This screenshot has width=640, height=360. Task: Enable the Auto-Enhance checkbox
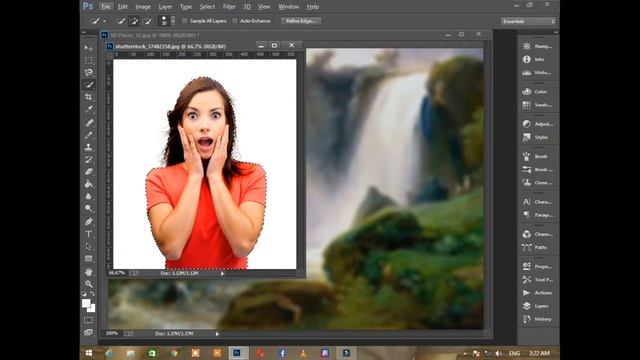click(235, 21)
